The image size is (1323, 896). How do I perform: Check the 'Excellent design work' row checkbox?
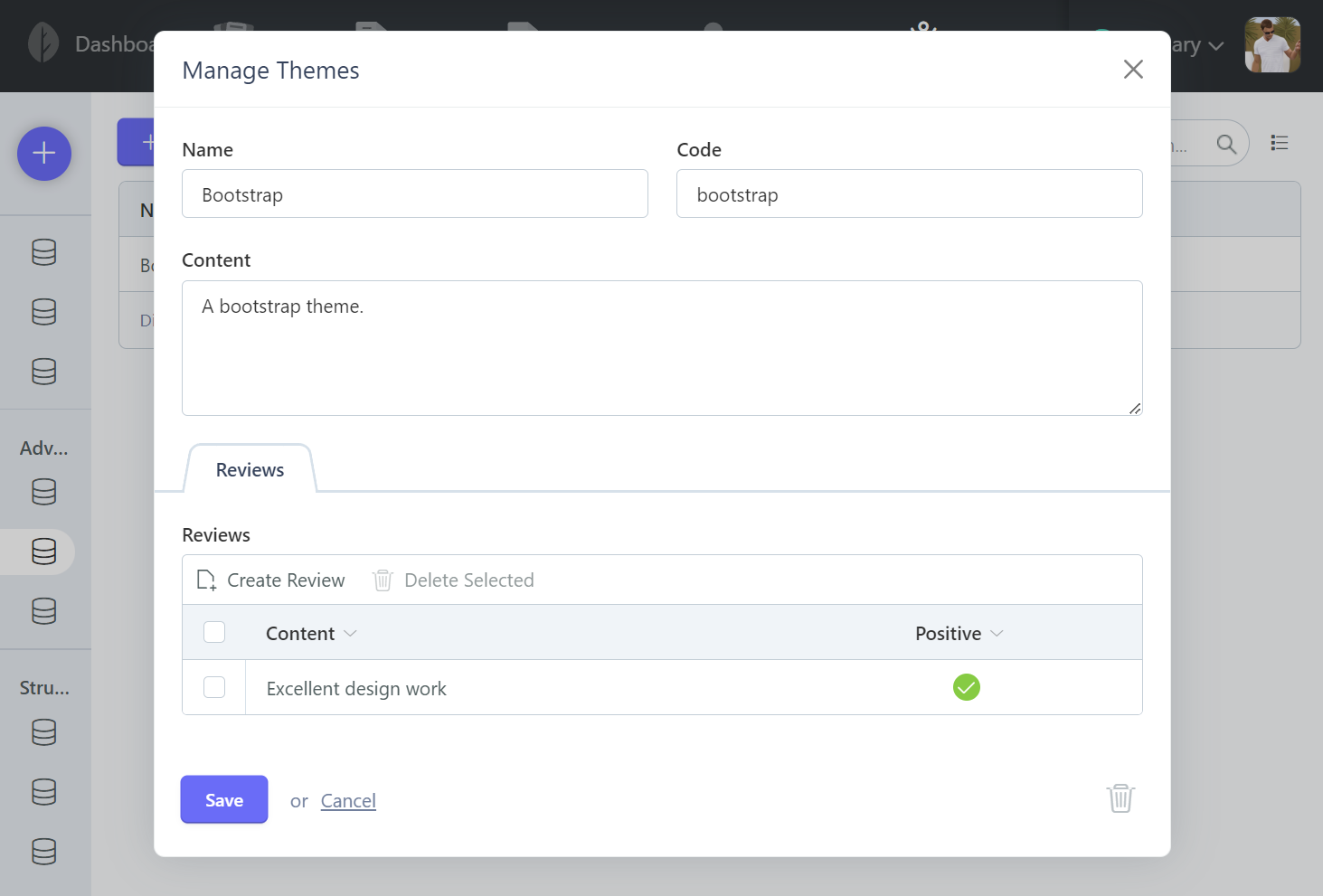click(x=214, y=687)
